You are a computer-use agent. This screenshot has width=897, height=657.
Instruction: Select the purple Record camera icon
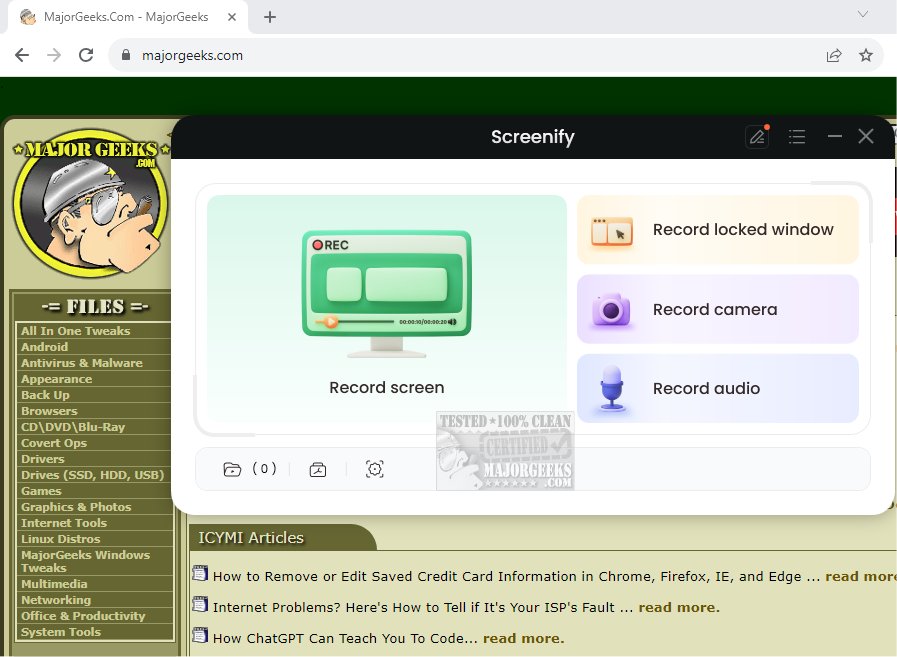coord(610,309)
